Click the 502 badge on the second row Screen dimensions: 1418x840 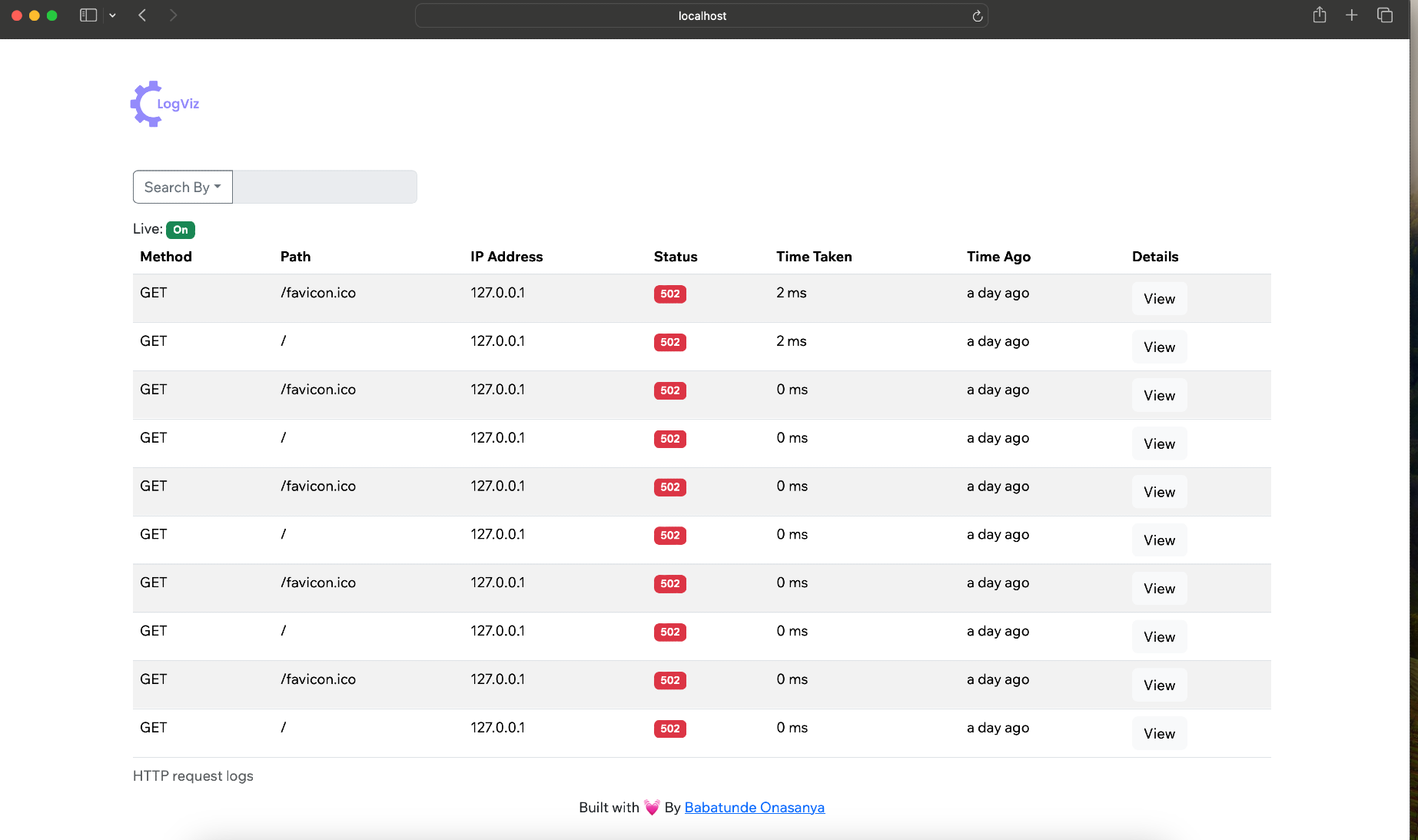[669, 342]
